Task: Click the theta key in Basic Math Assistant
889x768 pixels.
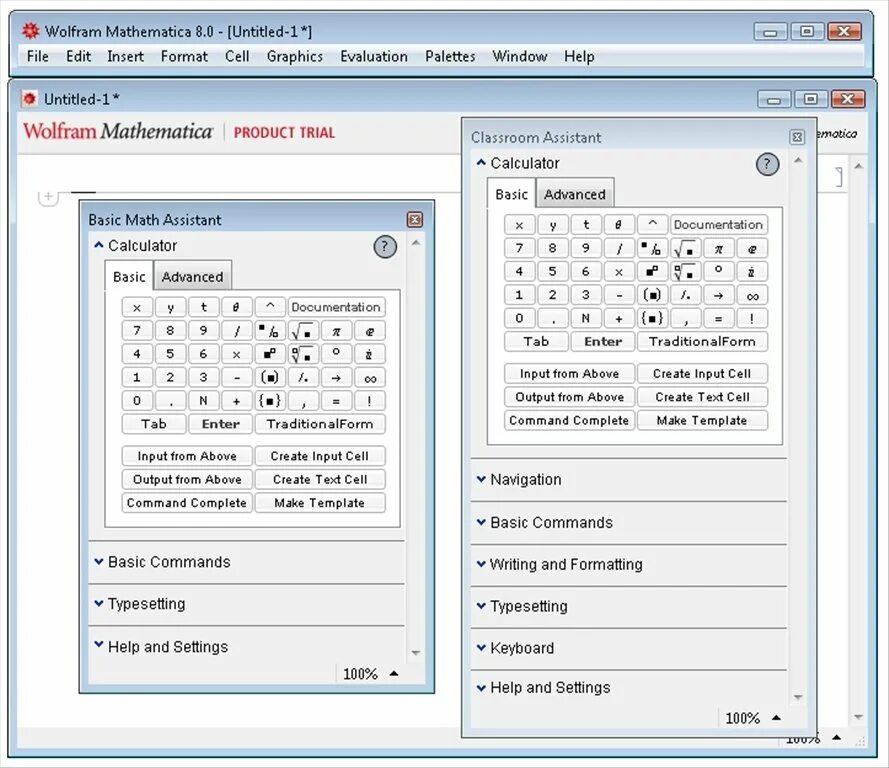Action: tap(236, 307)
